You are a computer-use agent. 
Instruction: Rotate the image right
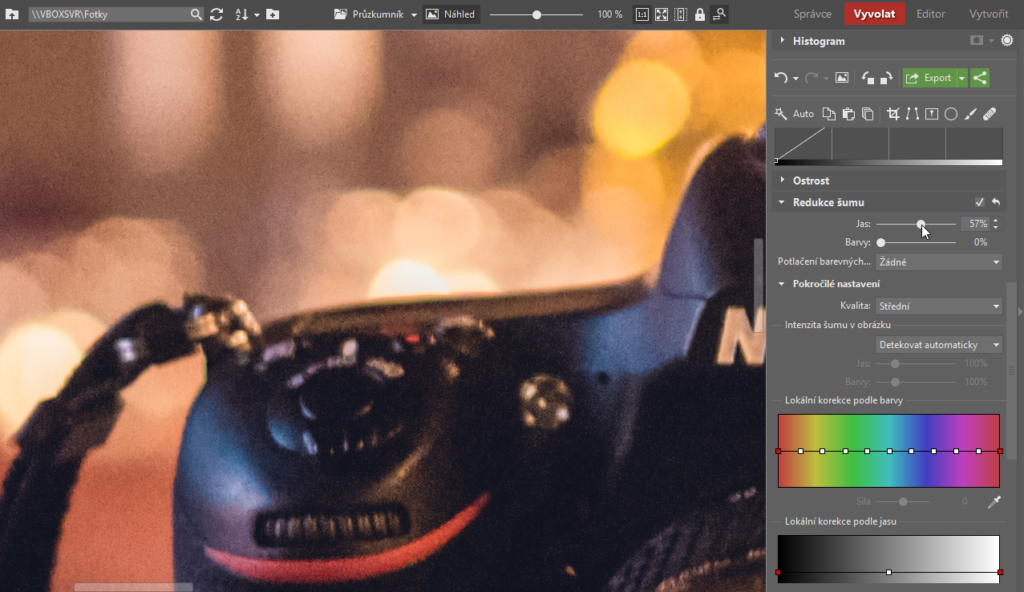(x=886, y=78)
